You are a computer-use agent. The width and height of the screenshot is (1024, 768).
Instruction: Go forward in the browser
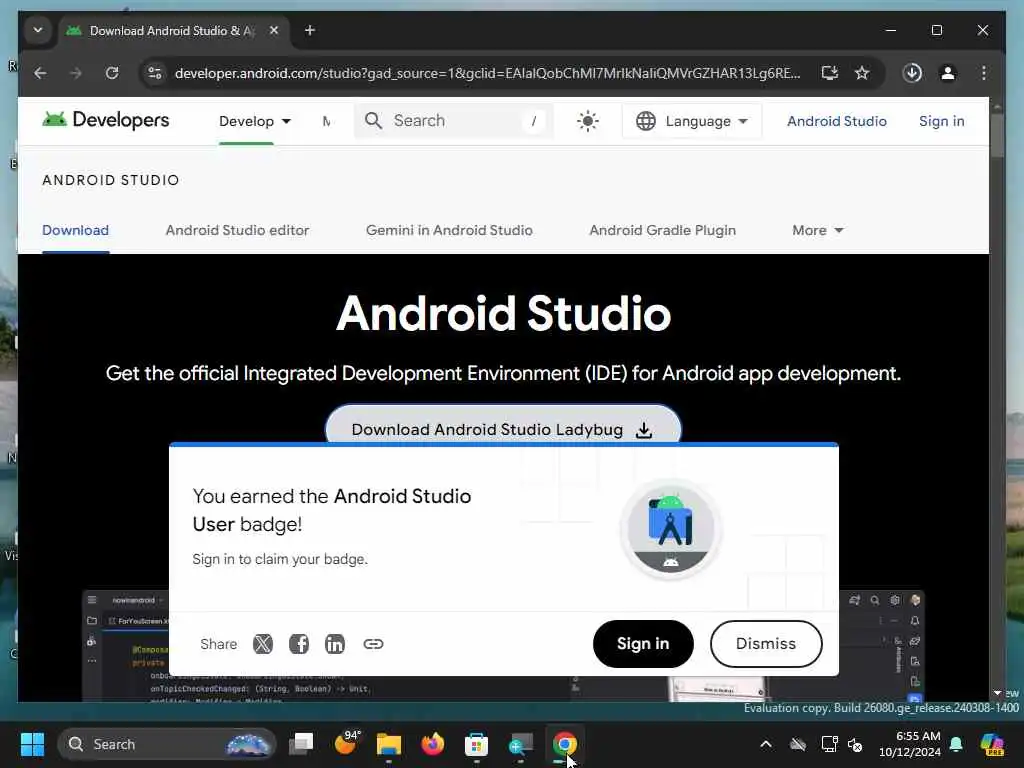tap(76, 72)
